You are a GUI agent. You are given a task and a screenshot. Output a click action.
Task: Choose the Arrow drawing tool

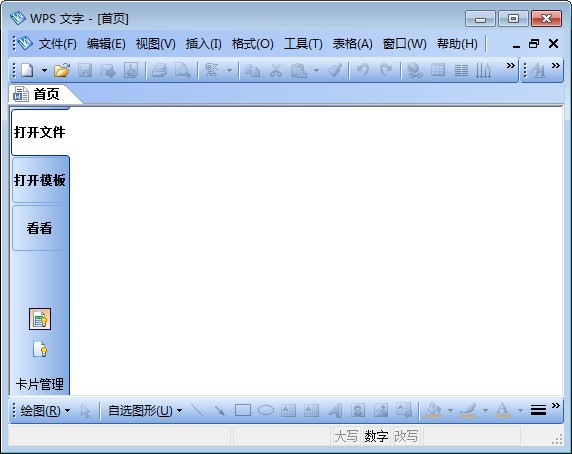[x=220, y=410]
